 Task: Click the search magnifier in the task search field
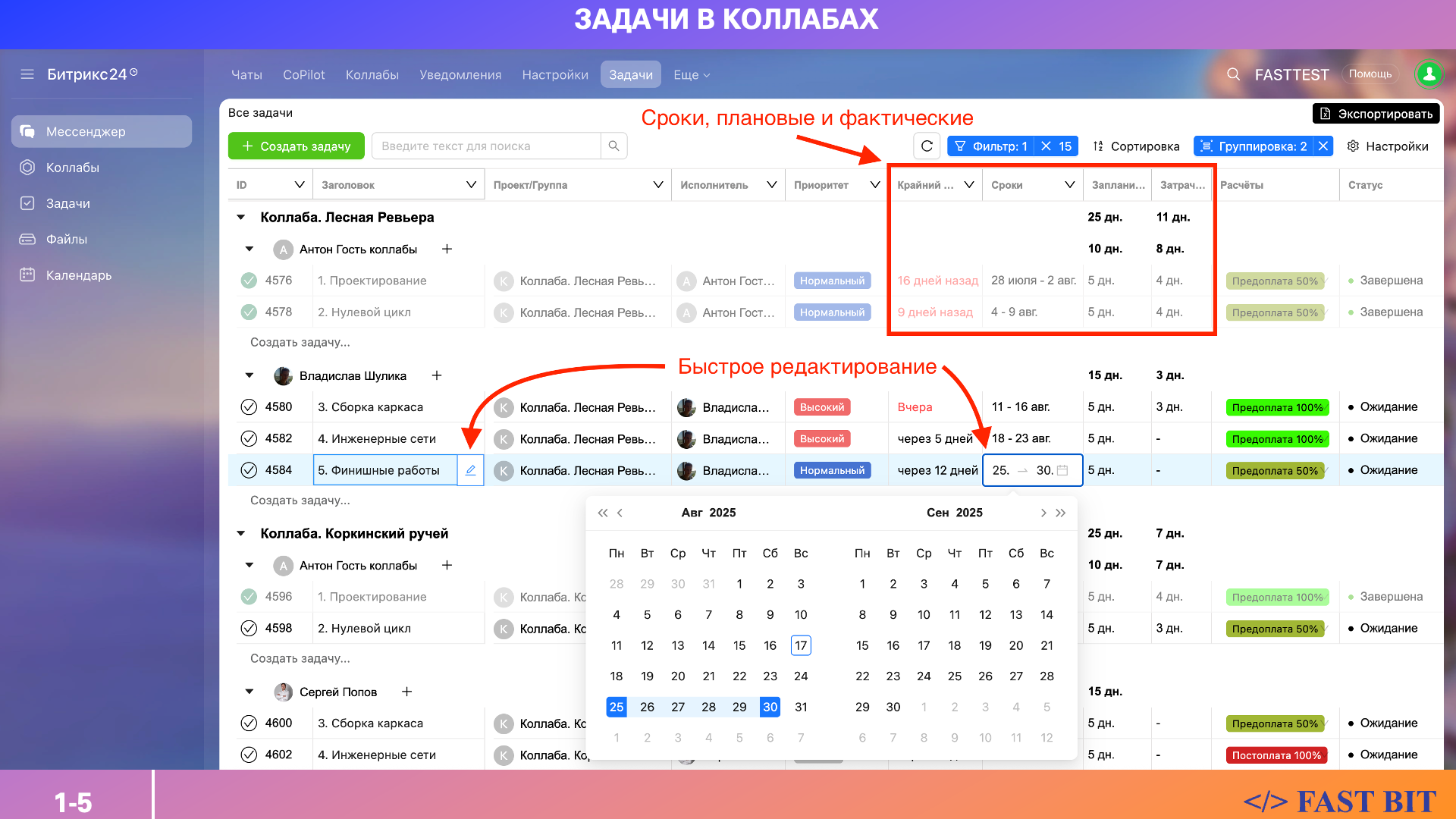click(613, 146)
